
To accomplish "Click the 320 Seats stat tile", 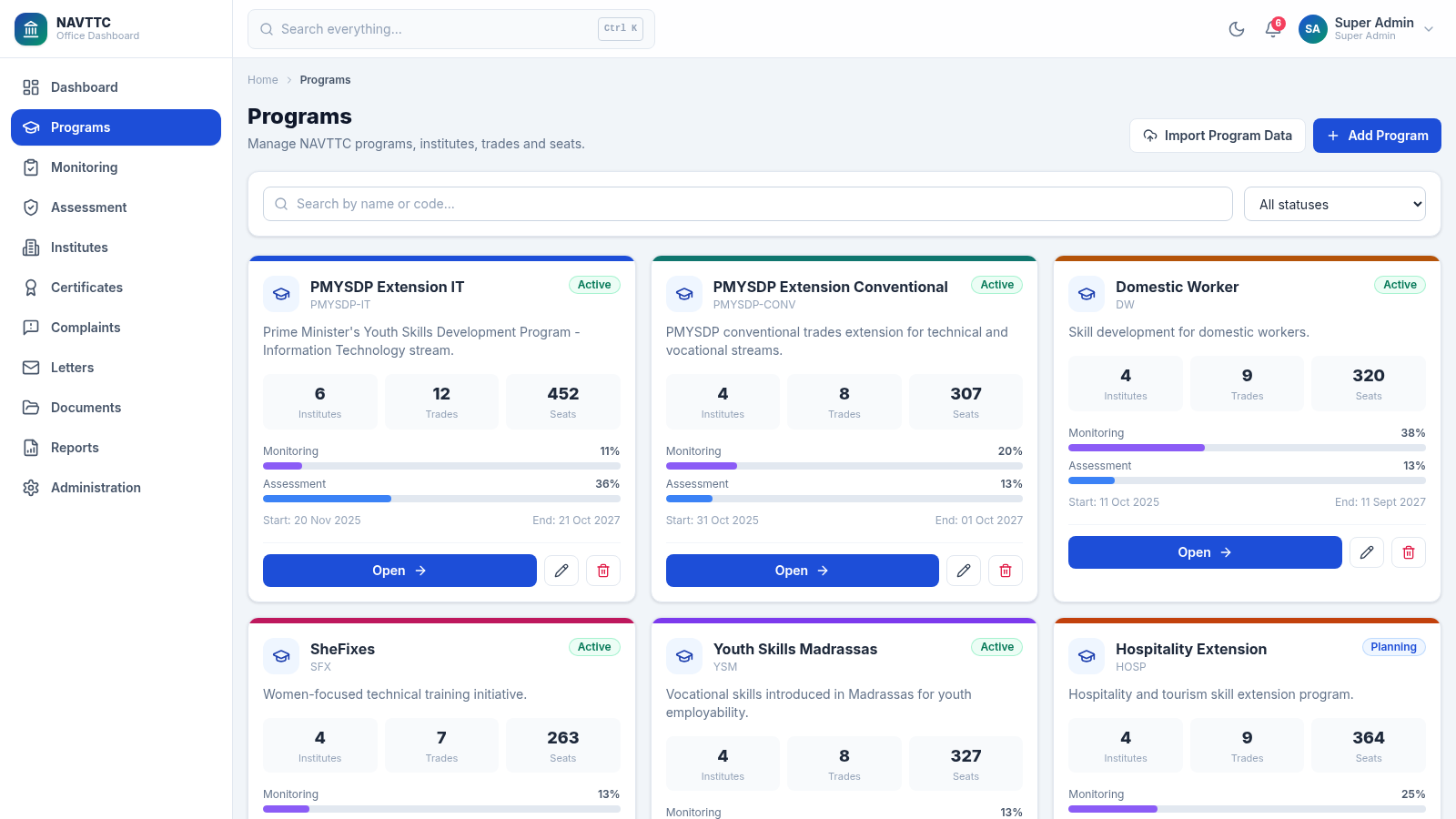I will (1369, 383).
